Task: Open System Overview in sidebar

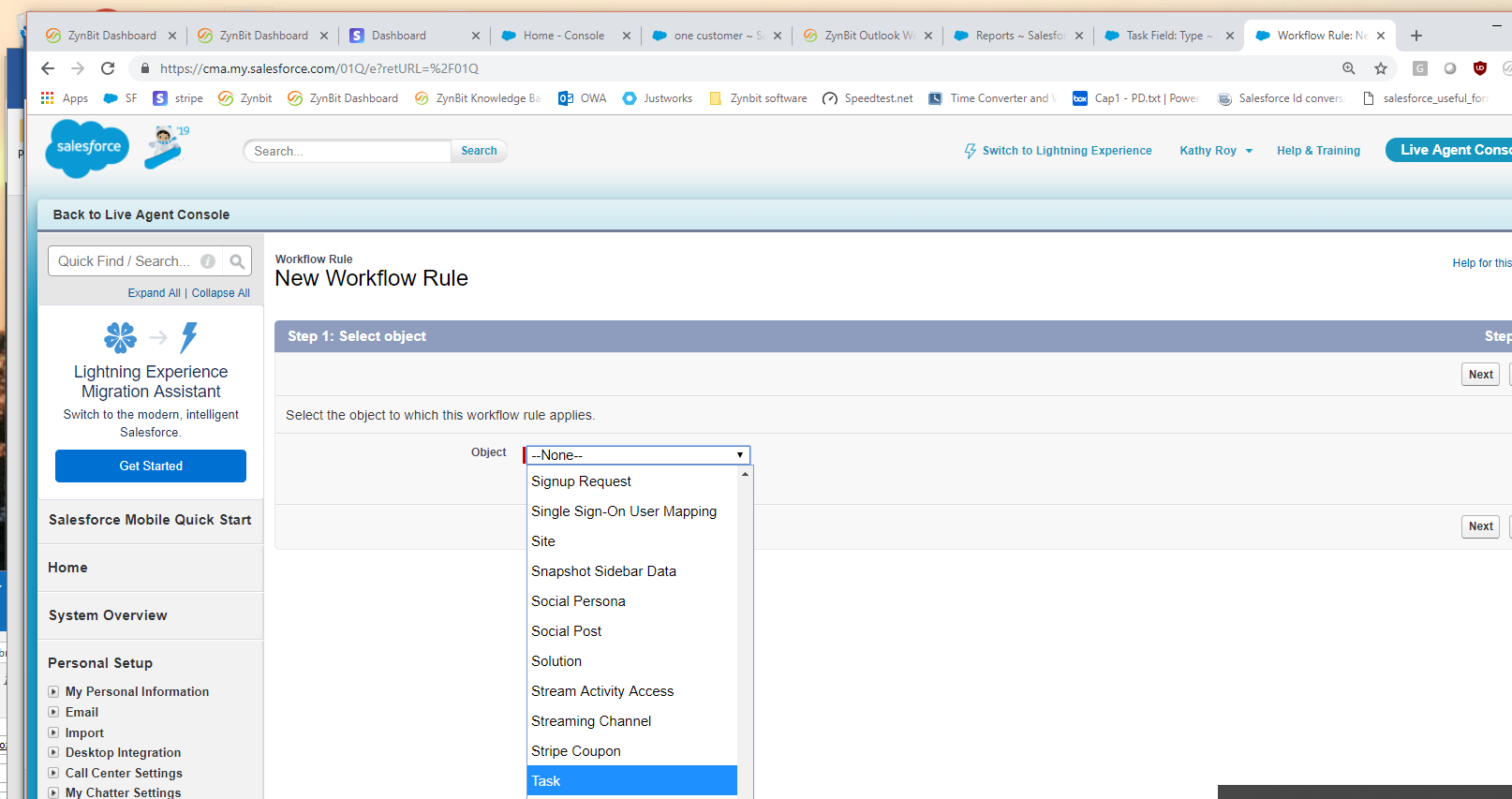Action: point(108,615)
